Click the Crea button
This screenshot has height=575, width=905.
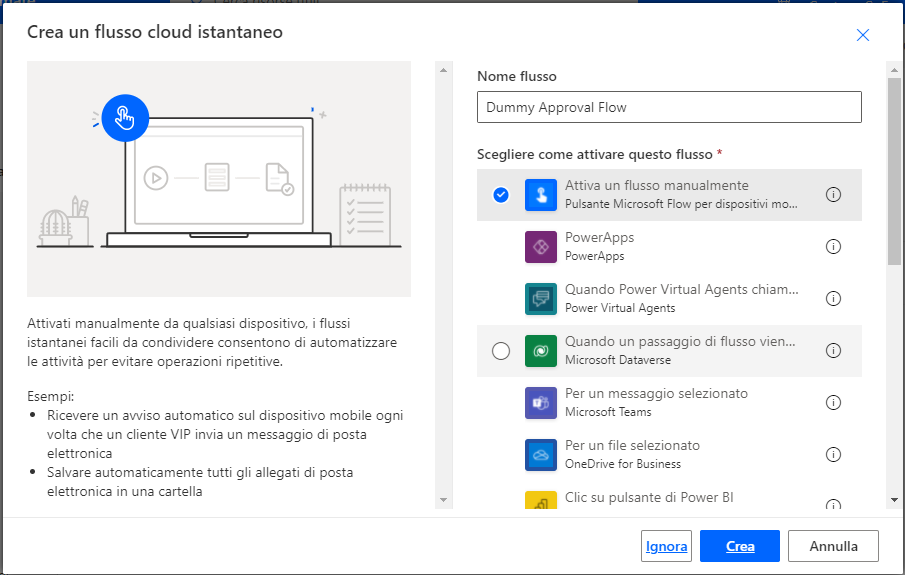[x=740, y=546]
